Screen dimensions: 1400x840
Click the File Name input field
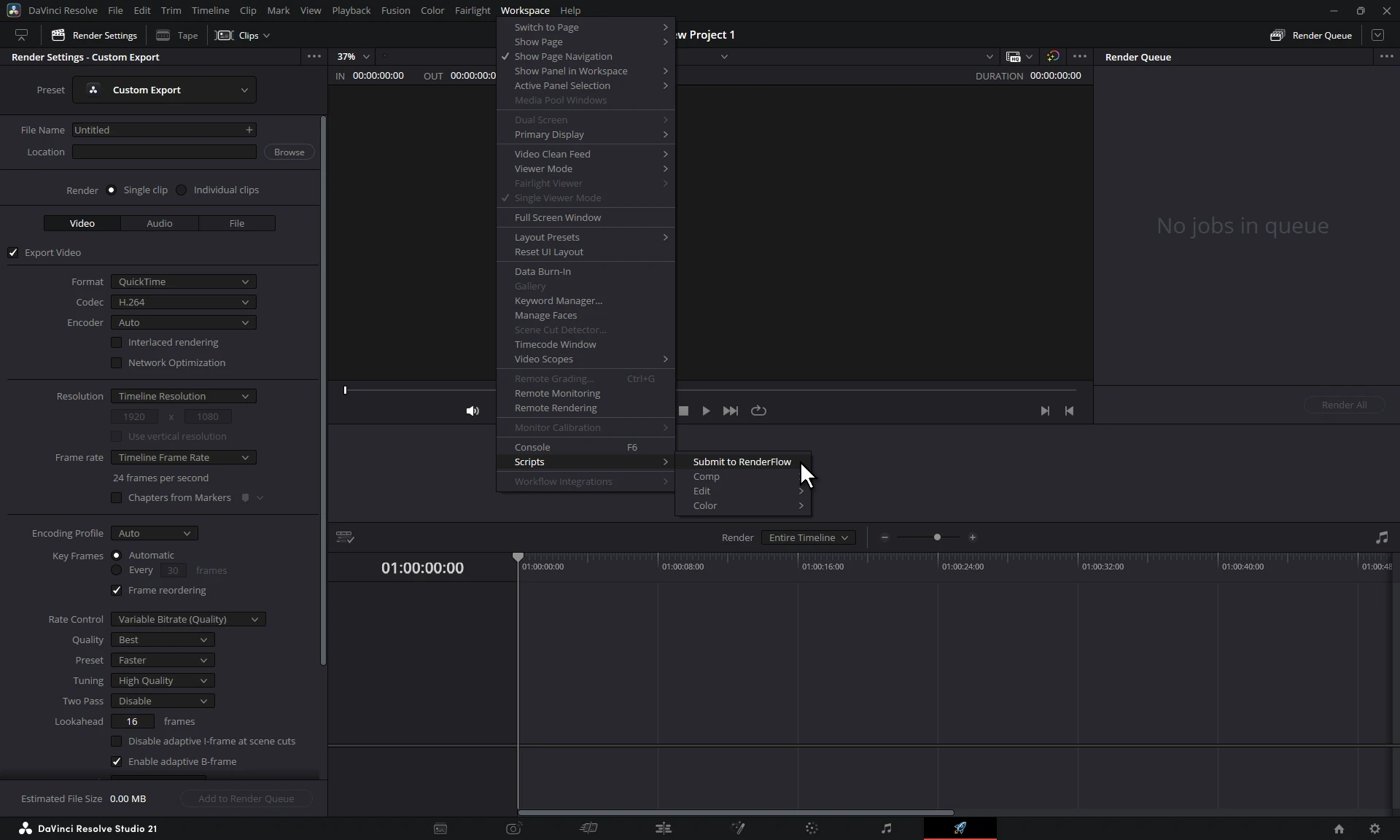[x=164, y=130]
